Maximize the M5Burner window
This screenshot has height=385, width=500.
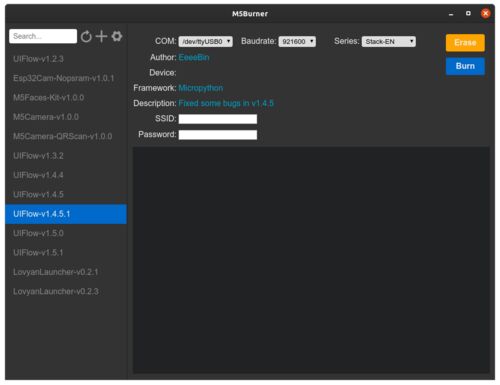tap(468, 13)
